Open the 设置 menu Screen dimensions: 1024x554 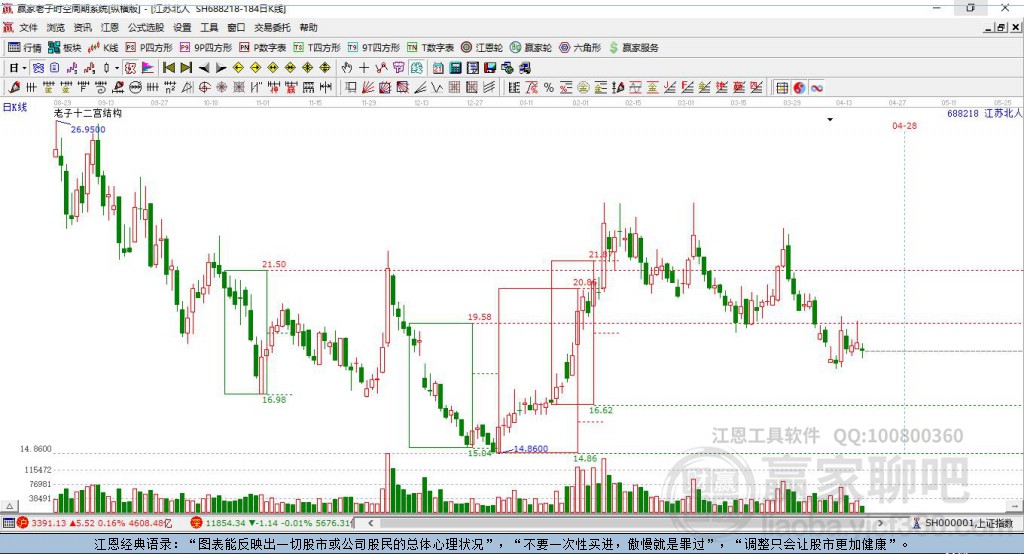pyautogui.click(x=182, y=27)
